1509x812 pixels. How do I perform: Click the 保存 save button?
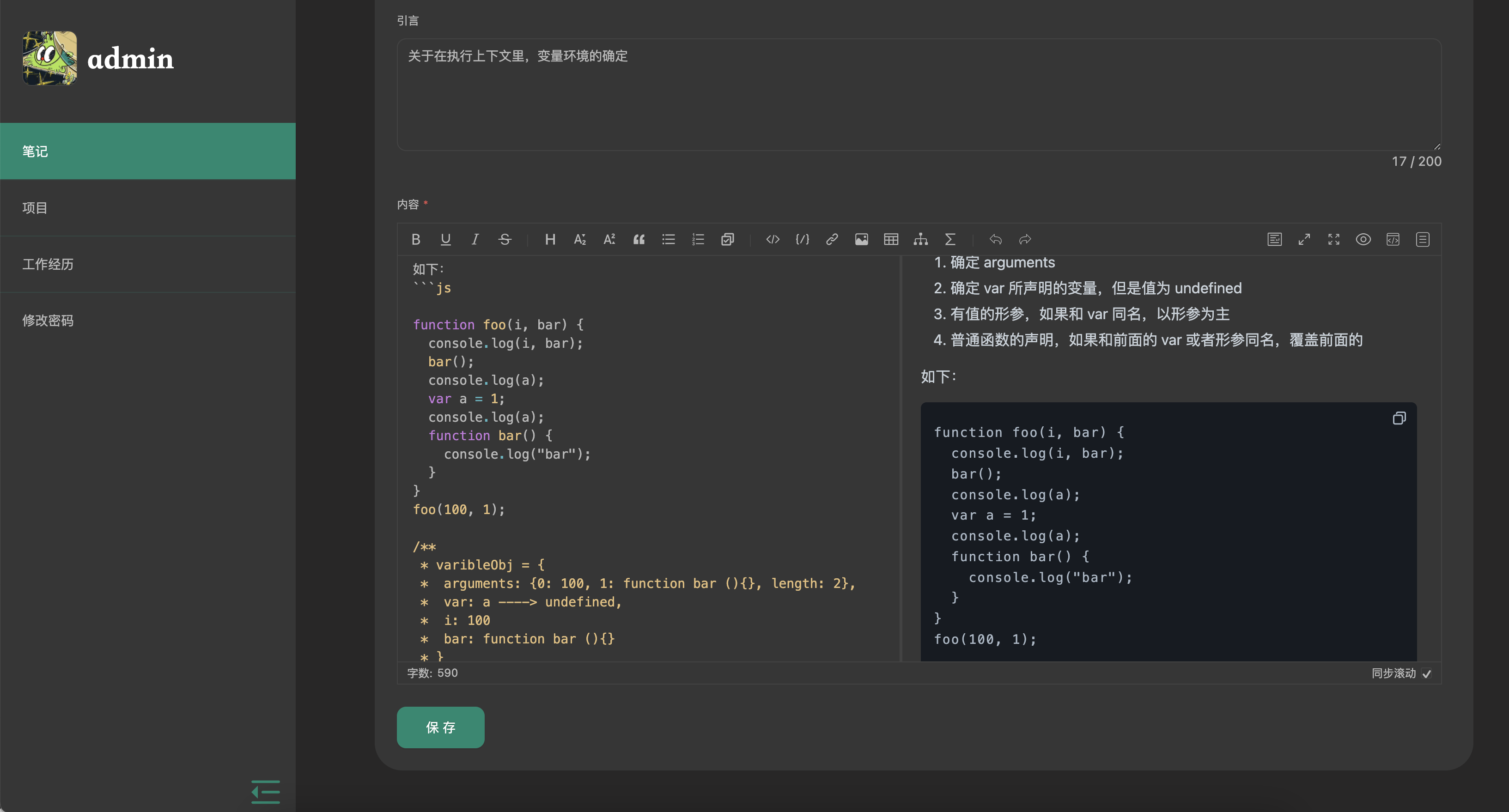tap(440, 727)
